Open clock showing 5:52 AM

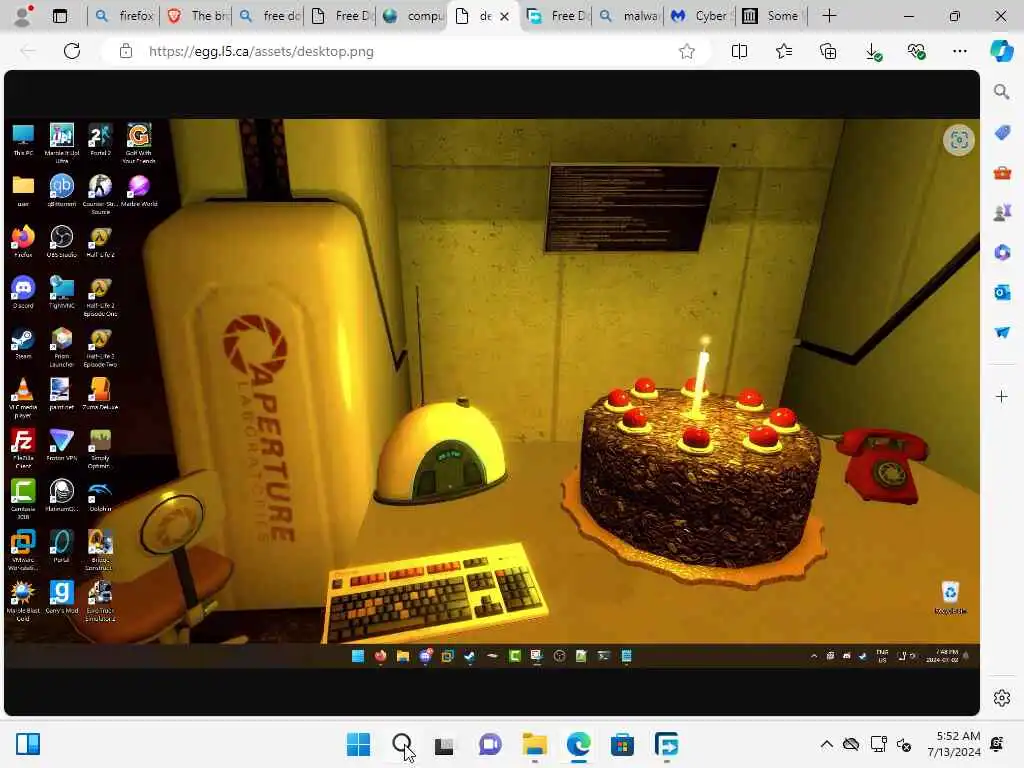tap(953, 744)
